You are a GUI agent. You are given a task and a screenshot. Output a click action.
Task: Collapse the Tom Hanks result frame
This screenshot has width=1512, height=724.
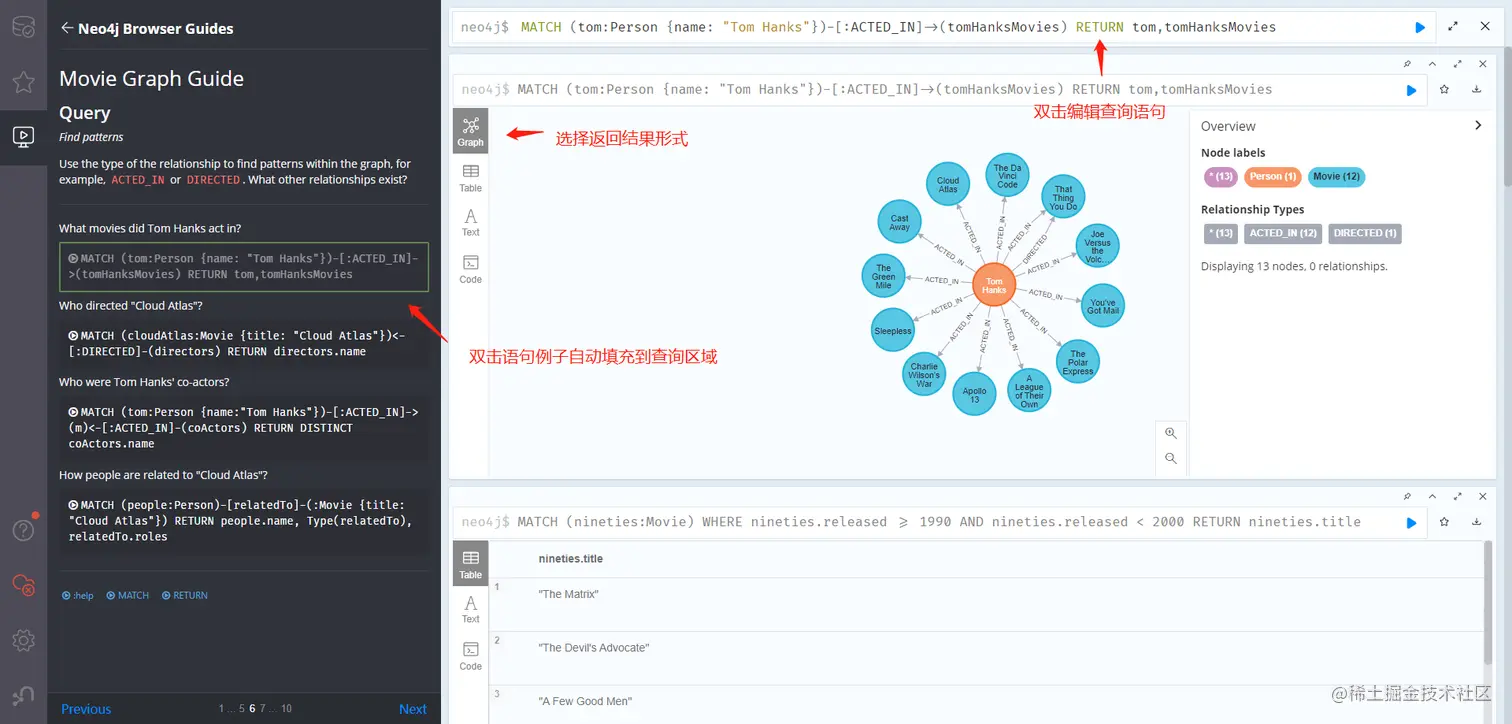click(1433, 64)
